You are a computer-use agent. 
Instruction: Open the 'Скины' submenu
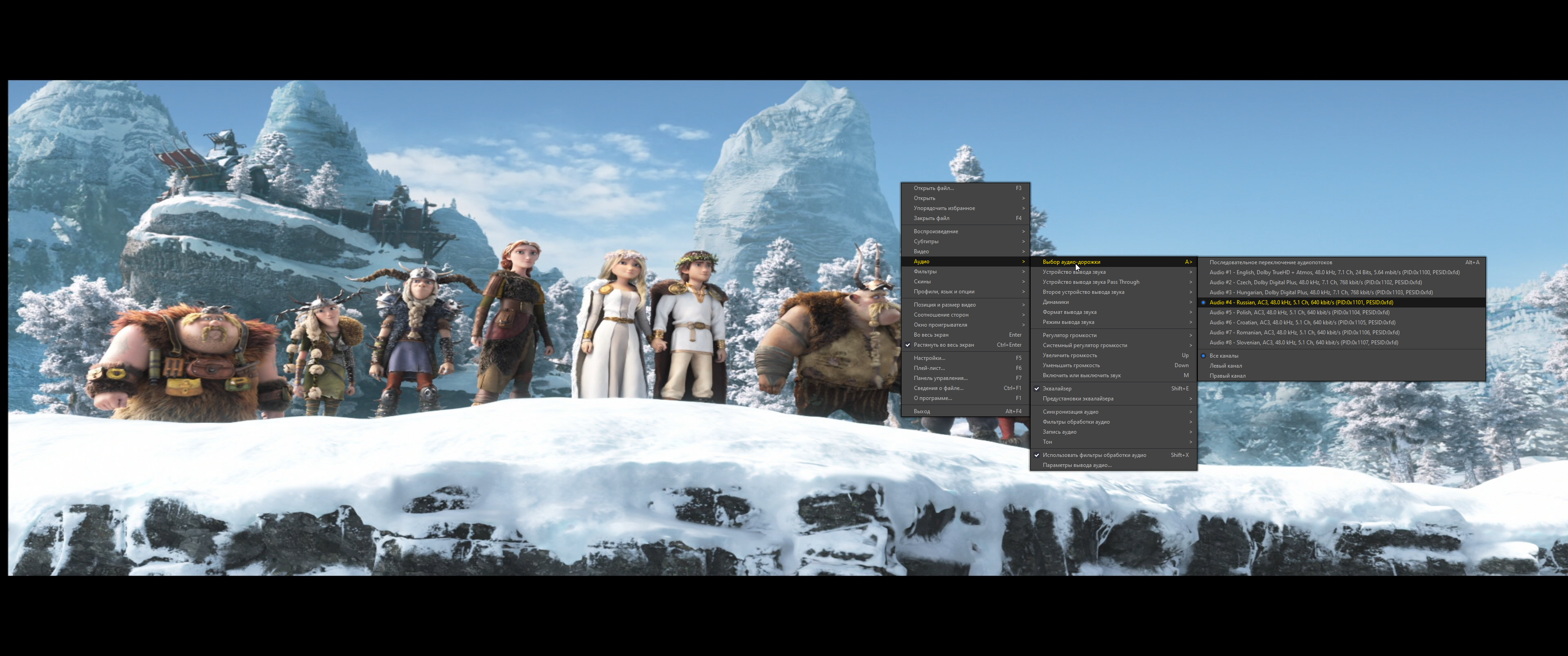point(965,282)
